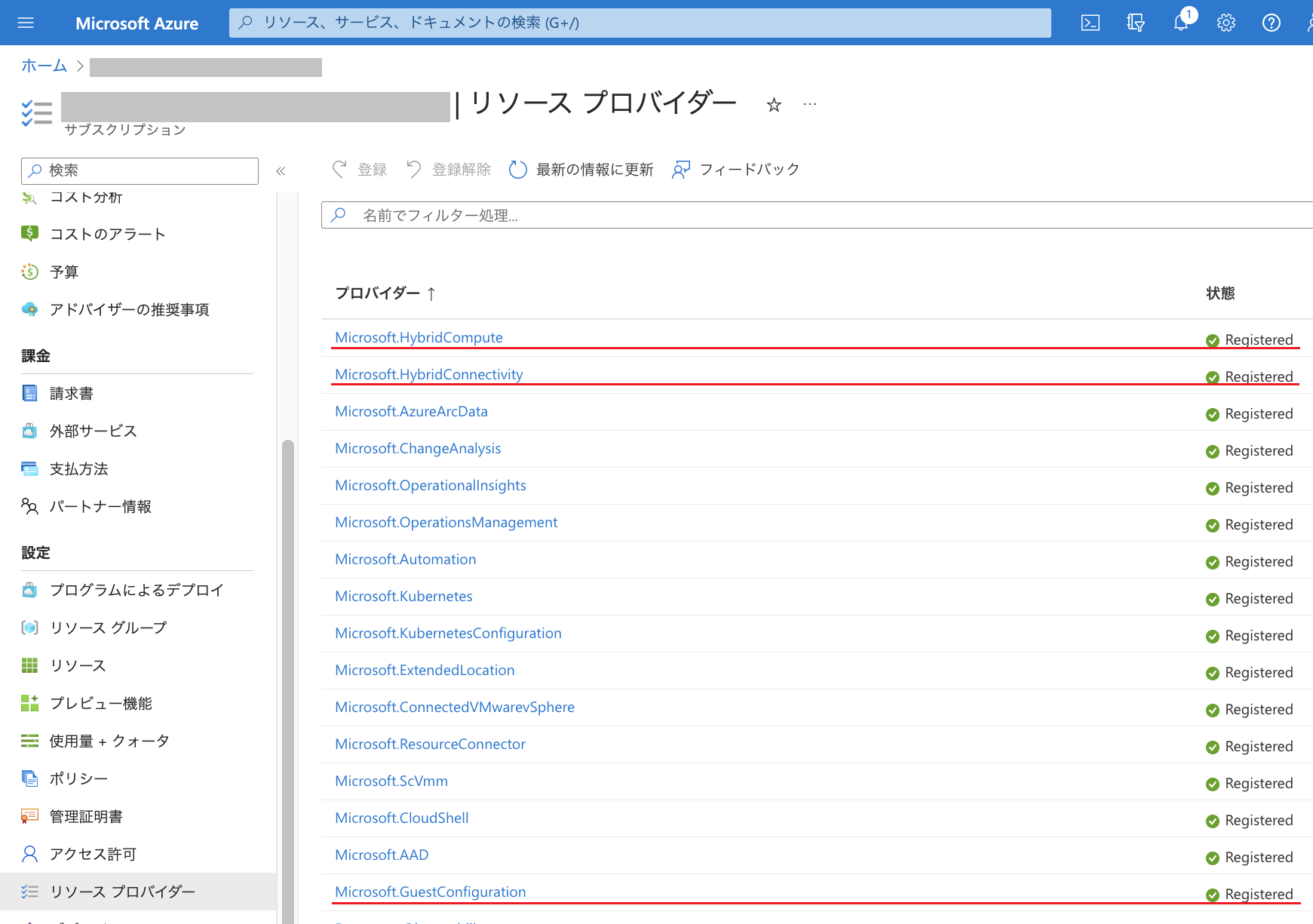Screen dimensions: 1313x924
Task: Select the Microsoft.AzureArcData provider
Action: click(411, 411)
